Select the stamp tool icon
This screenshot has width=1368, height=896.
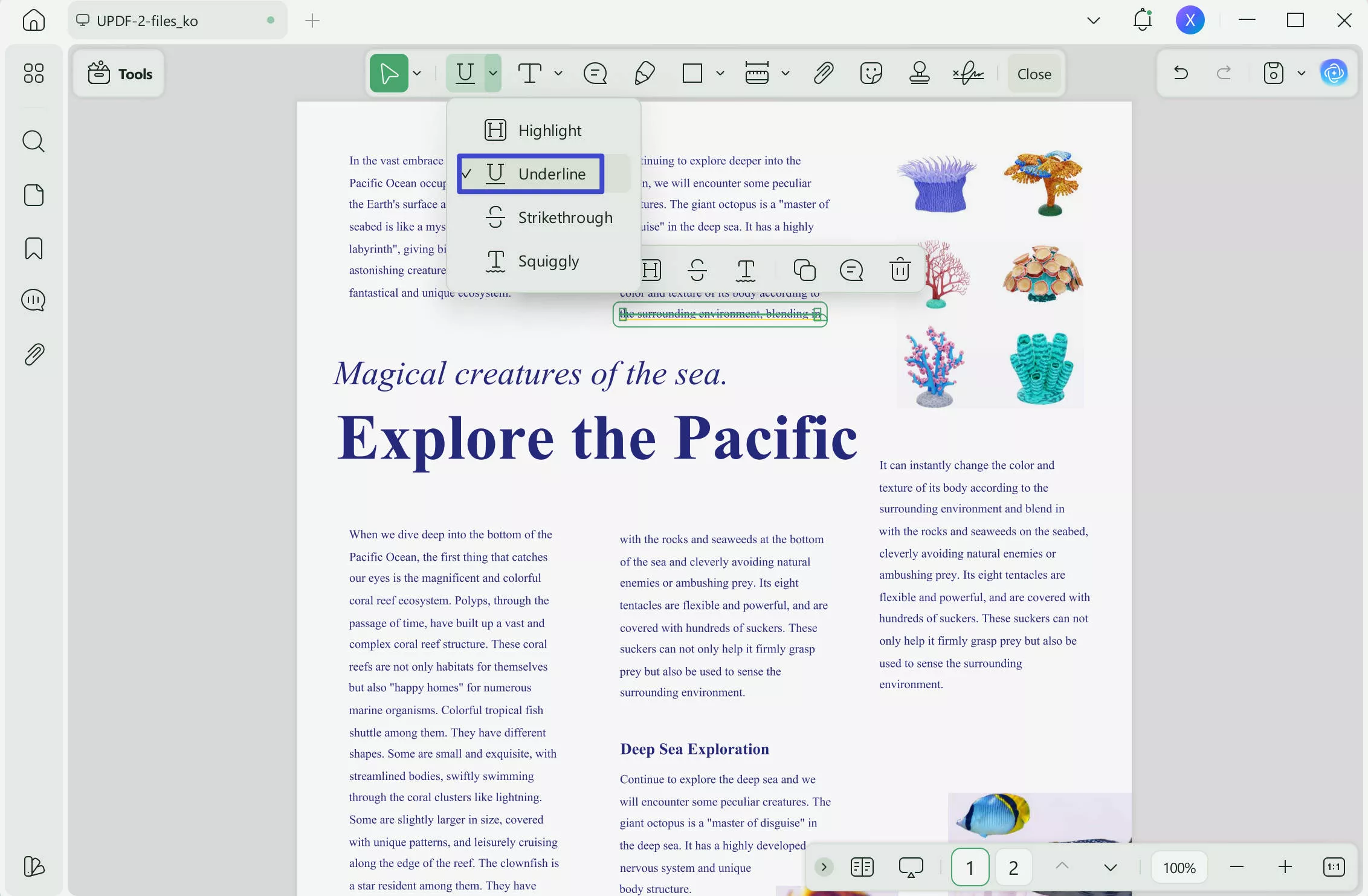(x=919, y=74)
